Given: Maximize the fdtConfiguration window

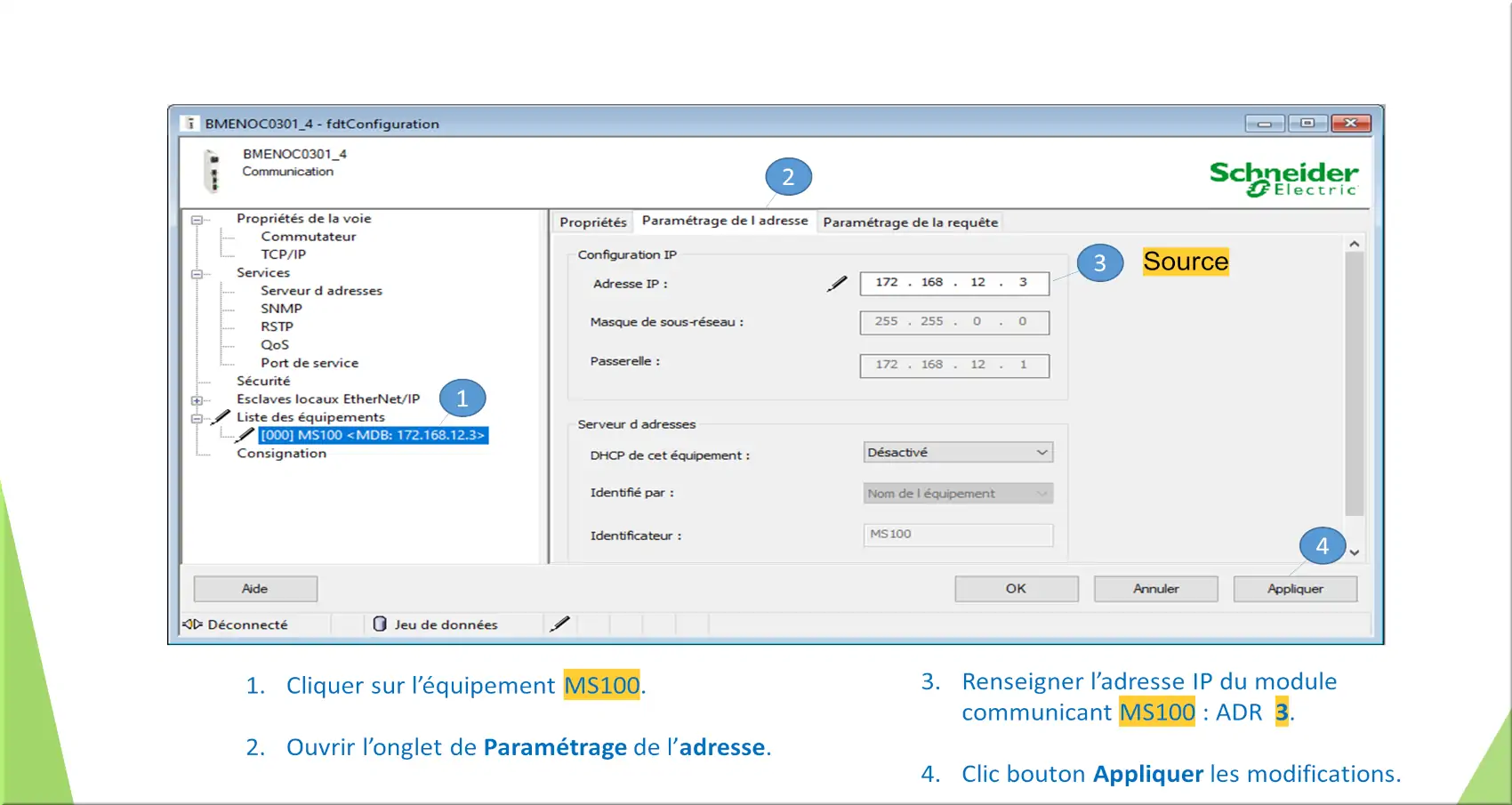Looking at the screenshot, I should (1307, 124).
